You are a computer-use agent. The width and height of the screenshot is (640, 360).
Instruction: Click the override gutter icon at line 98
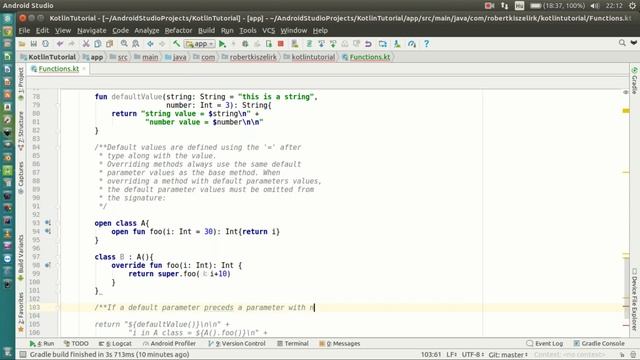click(x=48, y=265)
